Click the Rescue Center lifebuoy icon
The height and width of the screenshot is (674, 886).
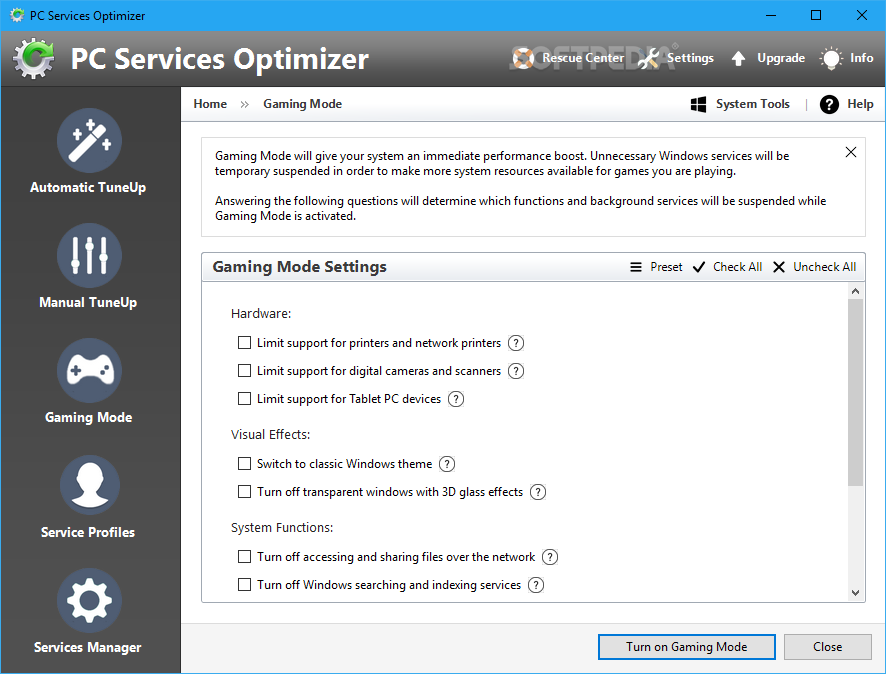point(523,58)
